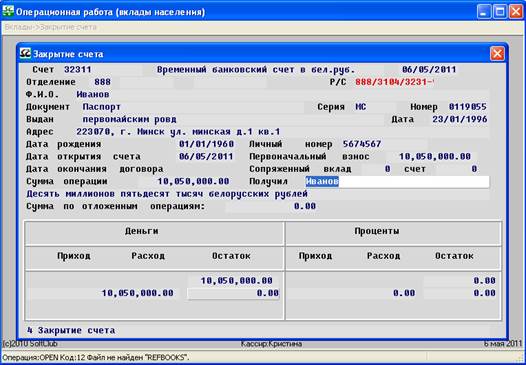Click the application icon in main title bar
The width and height of the screenshot is (526, 365).
8,12
